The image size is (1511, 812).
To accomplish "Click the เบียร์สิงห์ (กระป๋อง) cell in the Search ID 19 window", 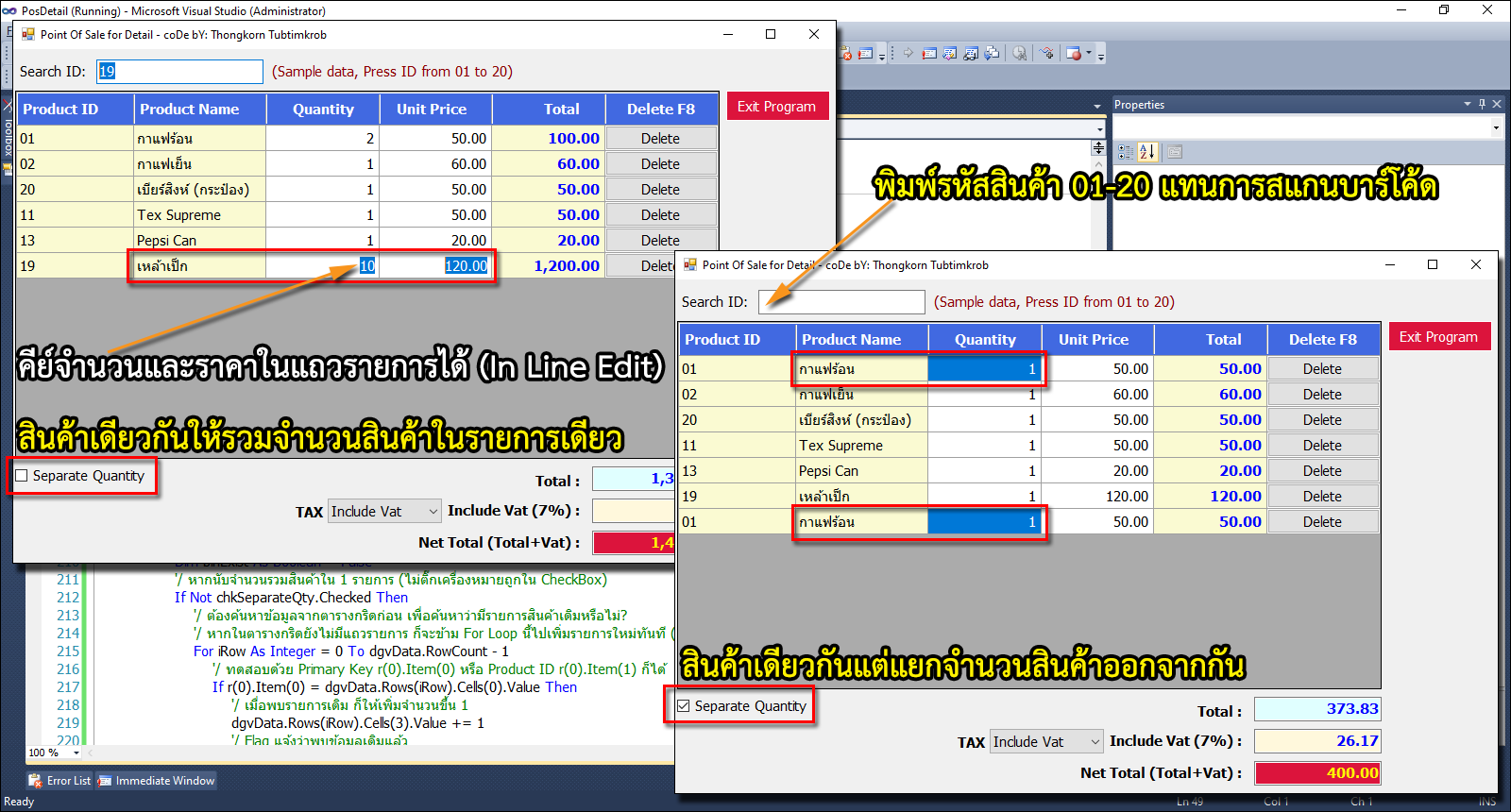I will pyautogui.click(x=199, y=190).
